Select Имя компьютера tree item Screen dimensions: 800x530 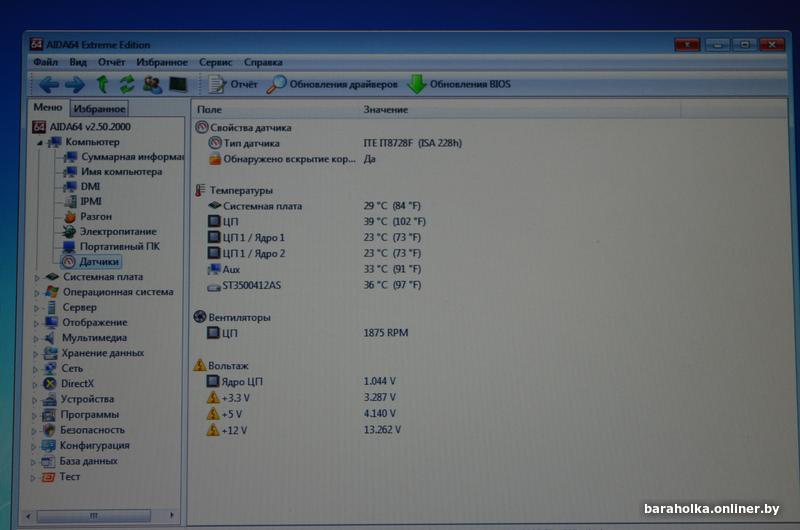113,172
